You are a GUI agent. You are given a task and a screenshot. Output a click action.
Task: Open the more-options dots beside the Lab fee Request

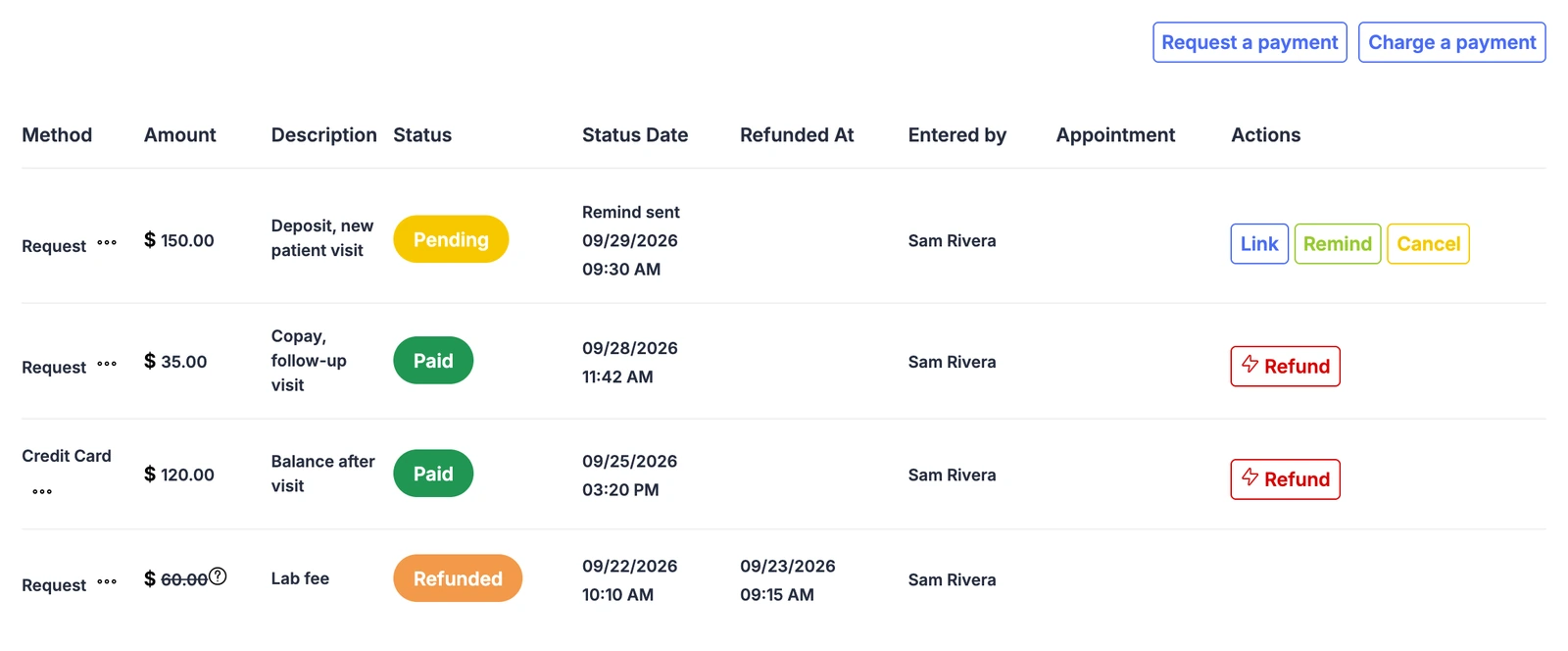(107, 581)
